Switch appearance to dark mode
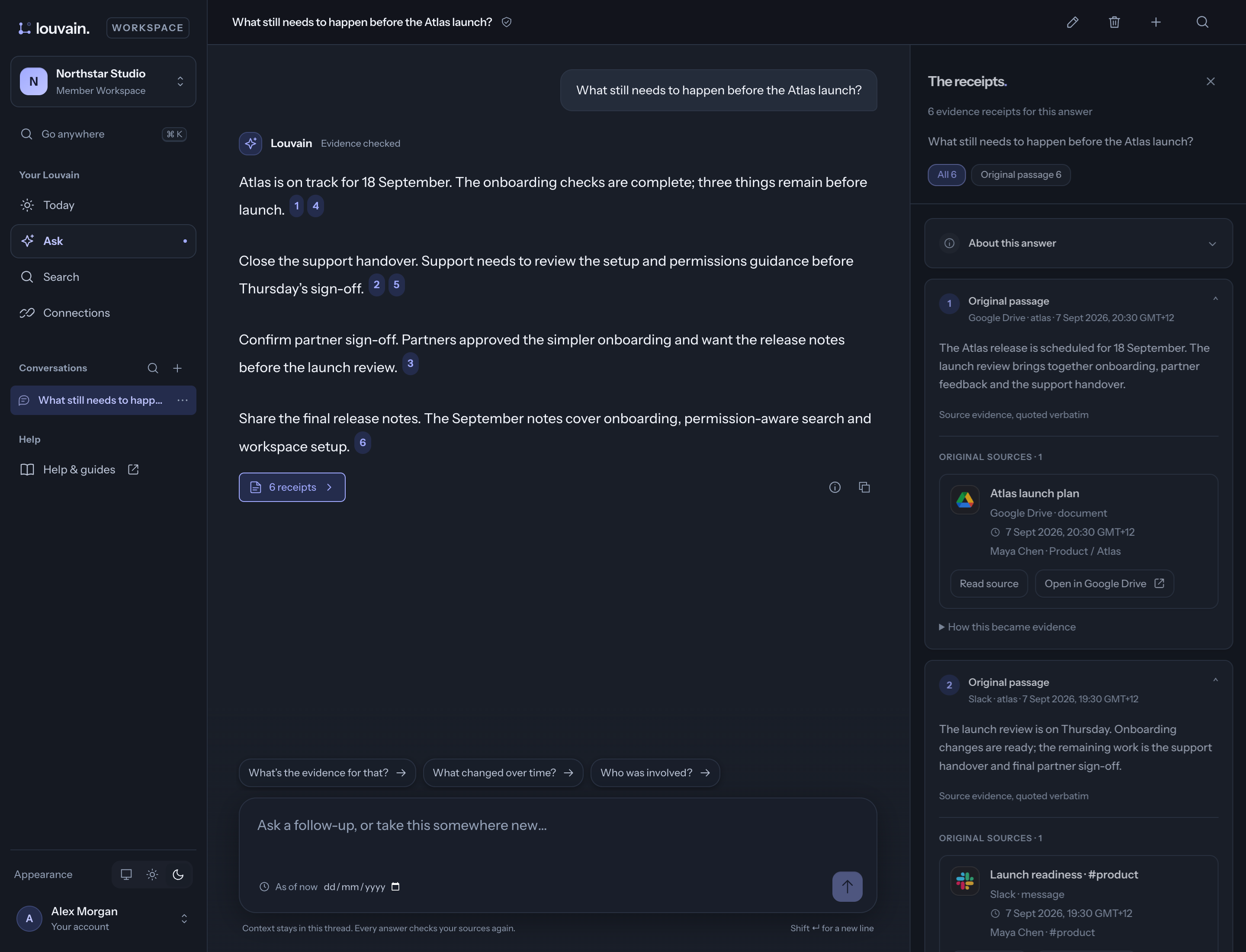The height and width of the screenshot is (952, 1246). 178,875
